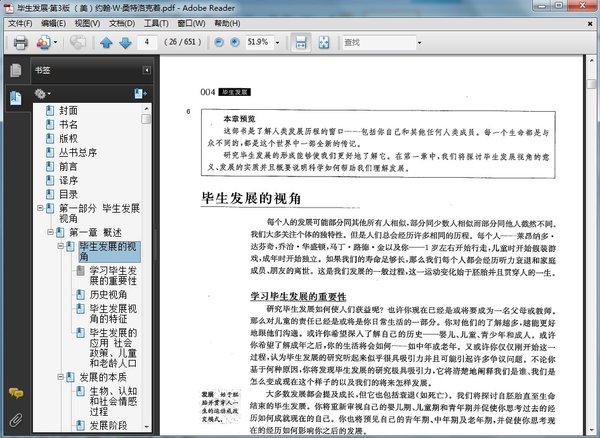Click the 查找 search field

[378, 42]
